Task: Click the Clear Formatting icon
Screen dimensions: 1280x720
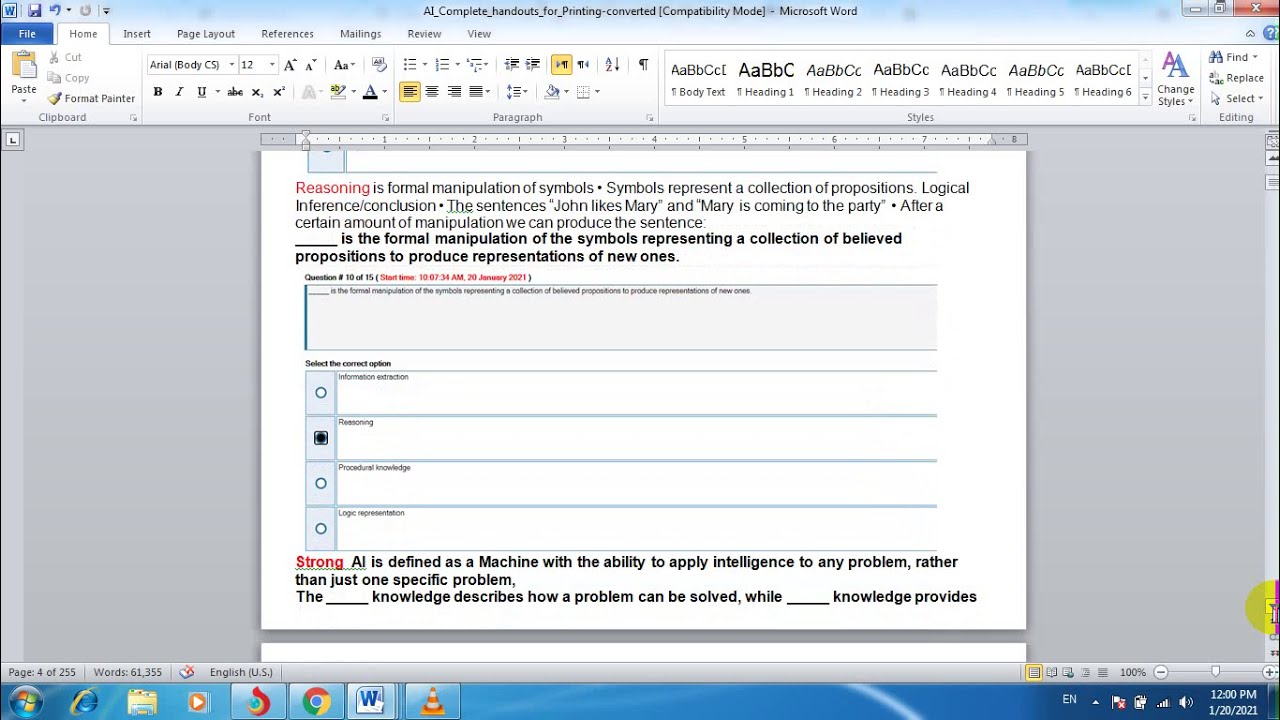Action: tap(379, 64)
